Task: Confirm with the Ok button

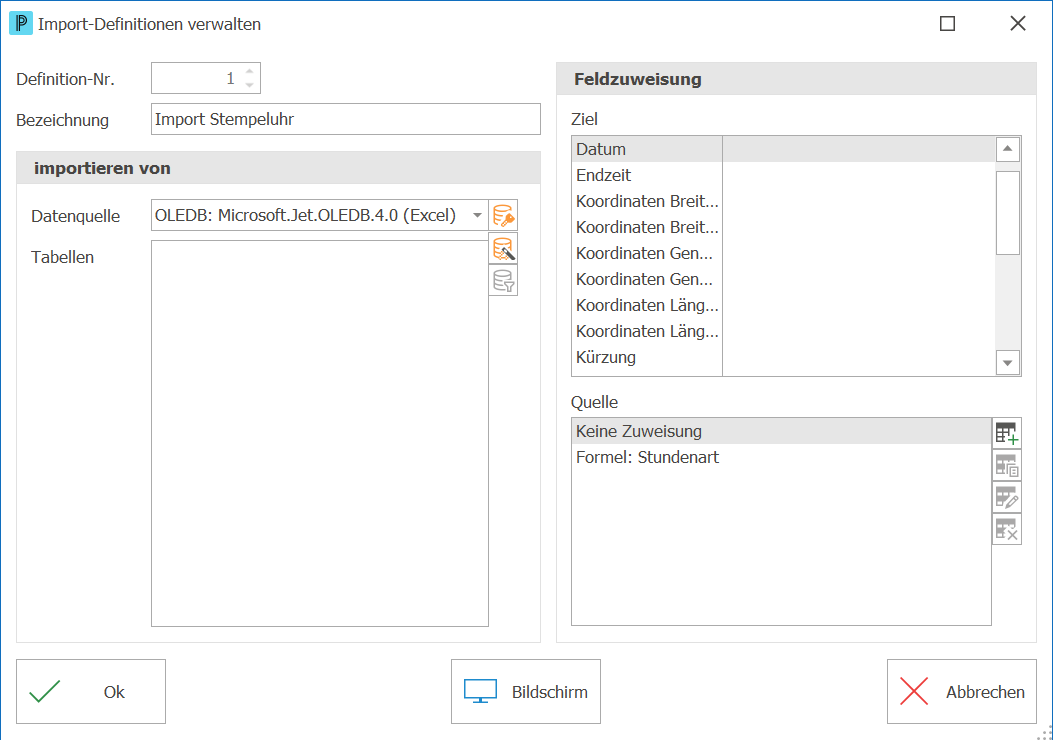Action: coord(91,692)
